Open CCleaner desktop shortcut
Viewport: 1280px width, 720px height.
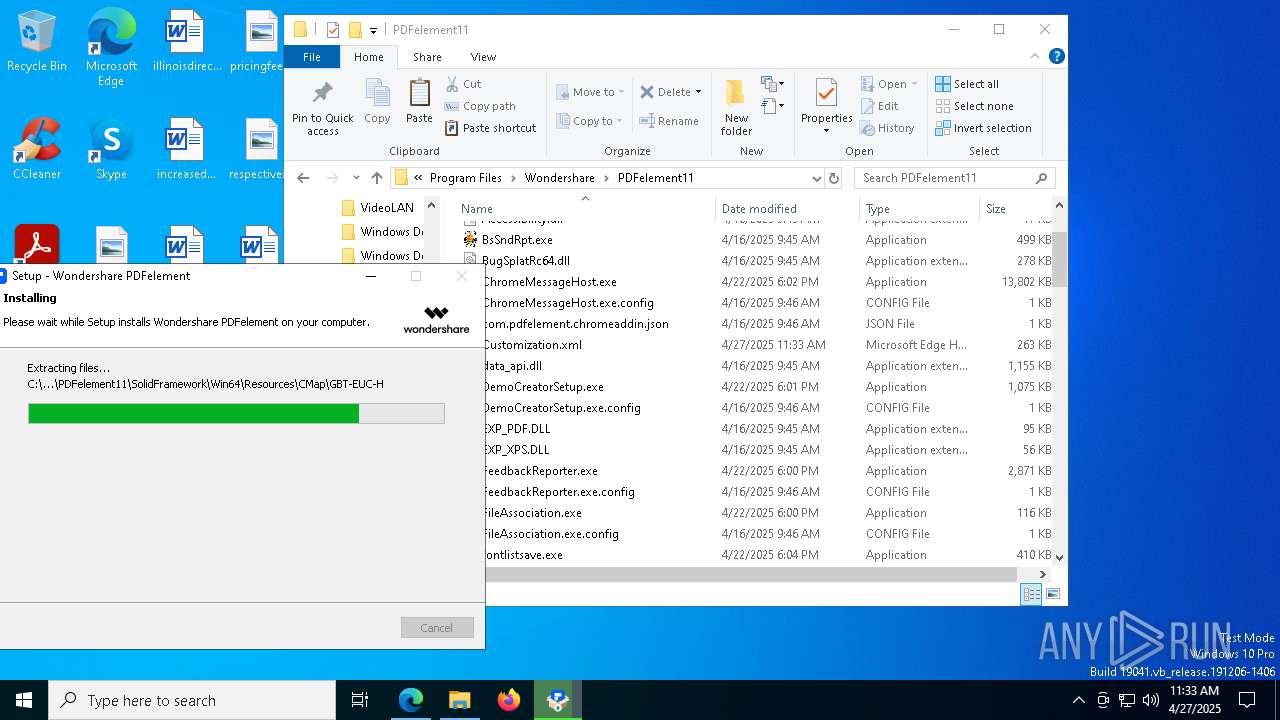coord(37,149)
